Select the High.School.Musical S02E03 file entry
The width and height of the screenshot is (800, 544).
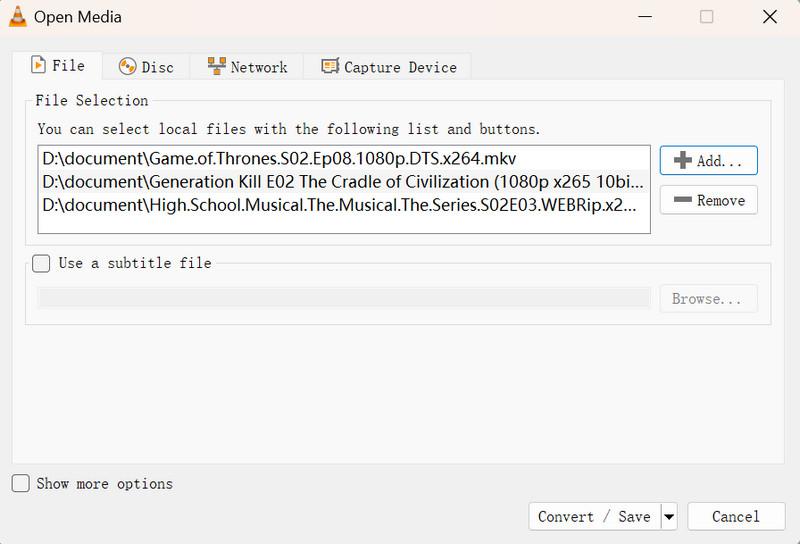tap(344, 205)
